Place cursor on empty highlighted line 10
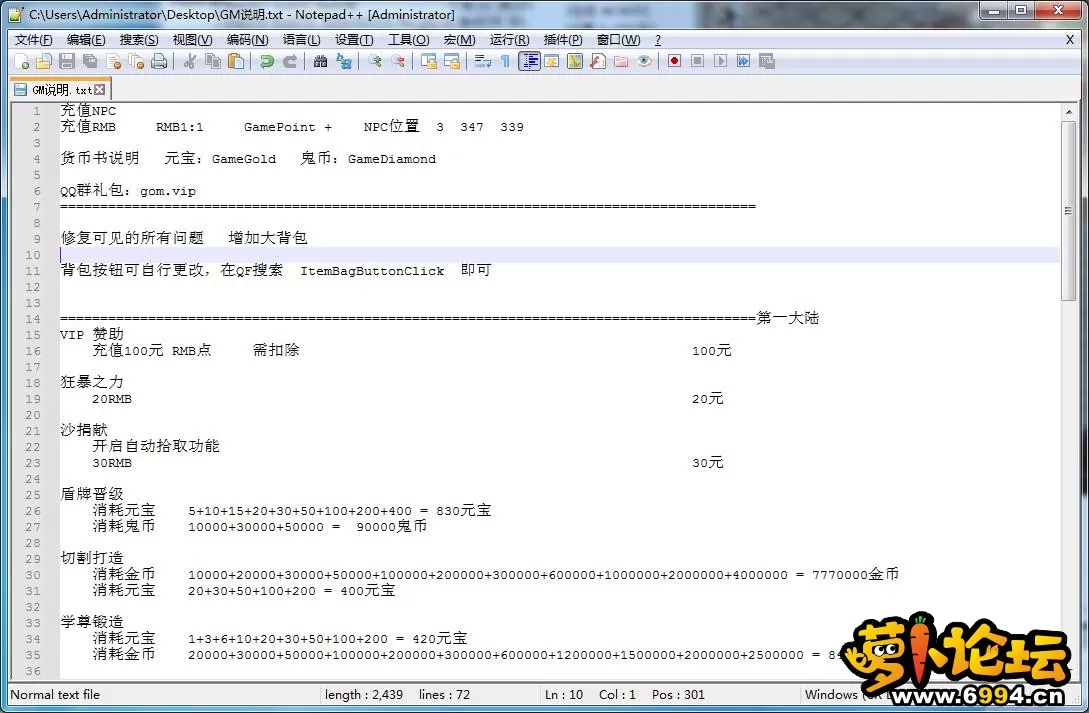This screenshot has width=1089, height=713. (x=559, y=255)
